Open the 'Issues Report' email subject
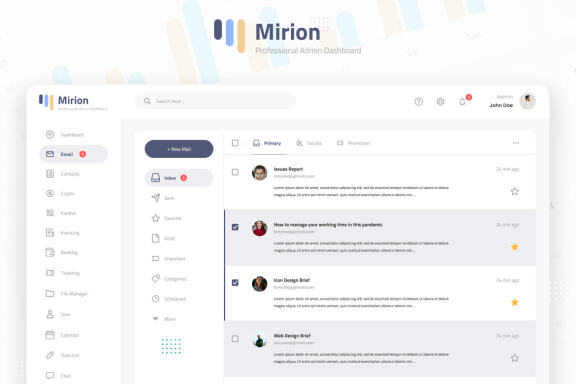The height and width of the screenshot is (384, 576). 288,169
